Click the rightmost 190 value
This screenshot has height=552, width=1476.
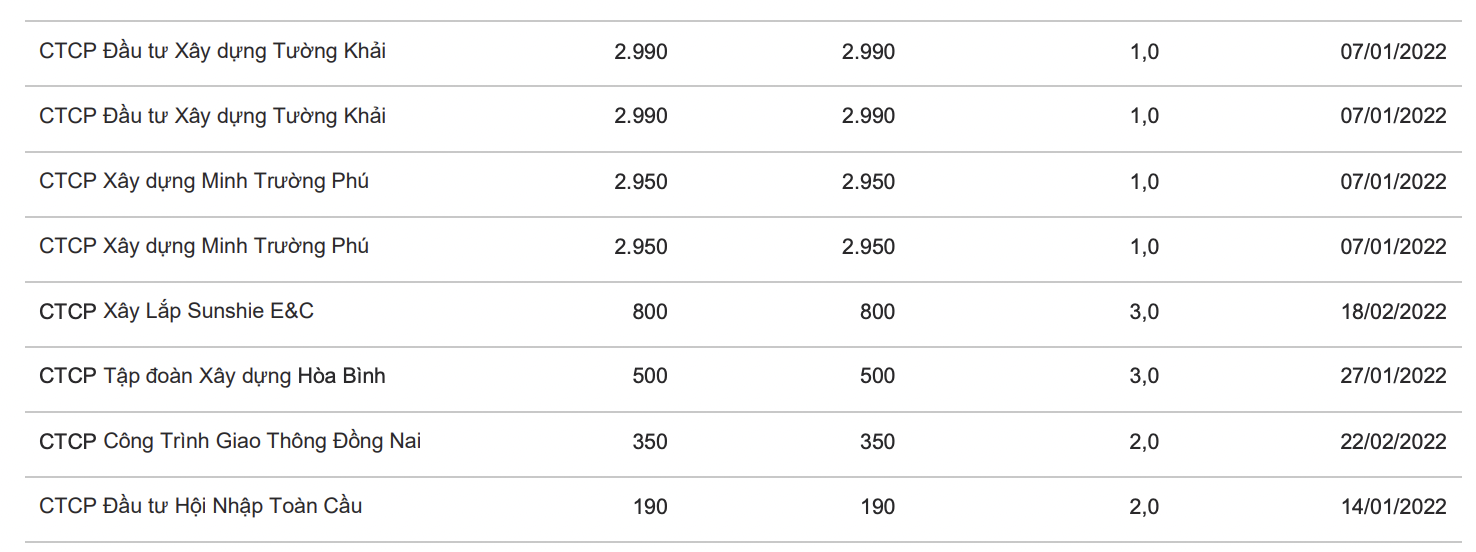click(877, 507)
